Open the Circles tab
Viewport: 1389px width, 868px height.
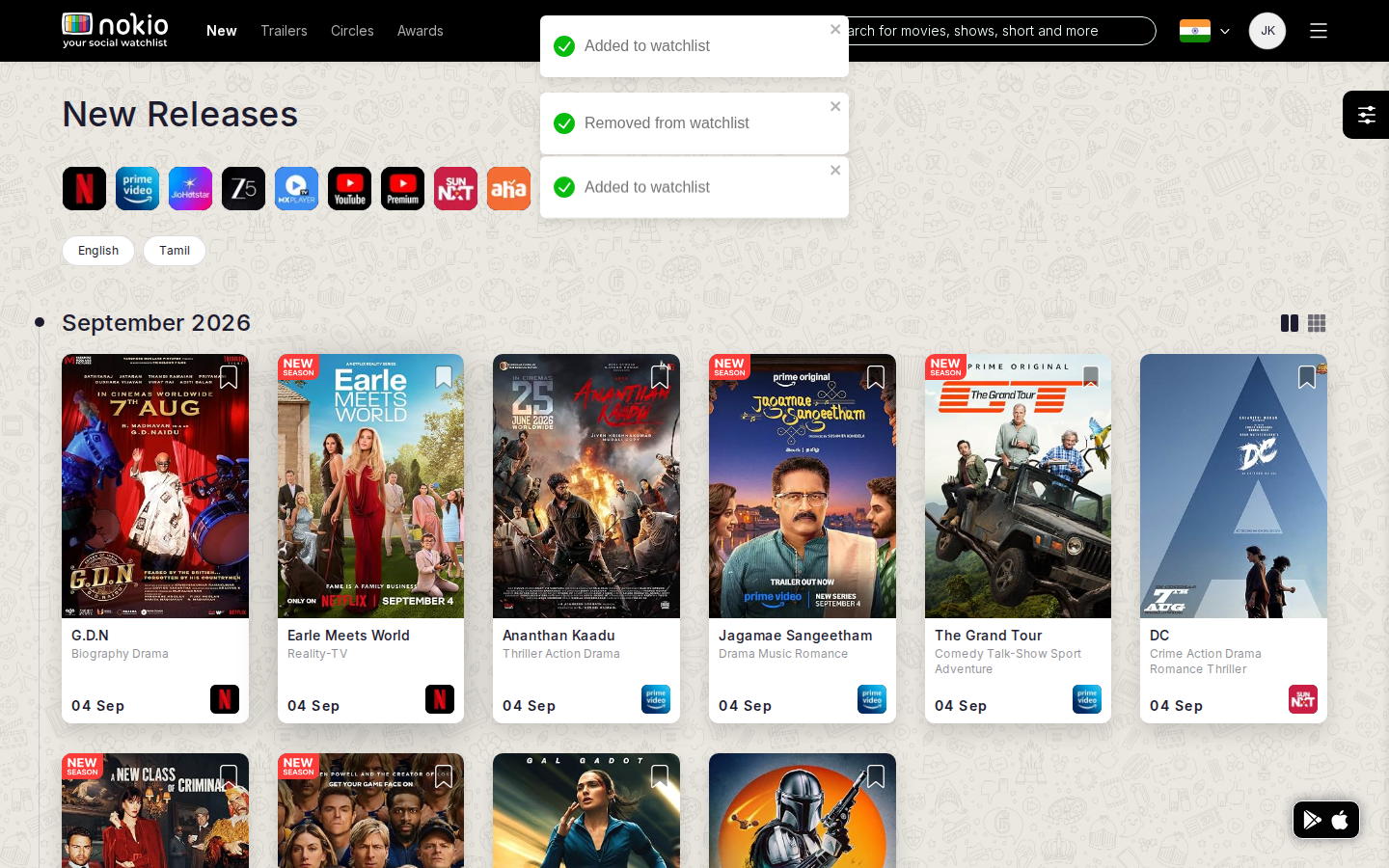[352, 31]
